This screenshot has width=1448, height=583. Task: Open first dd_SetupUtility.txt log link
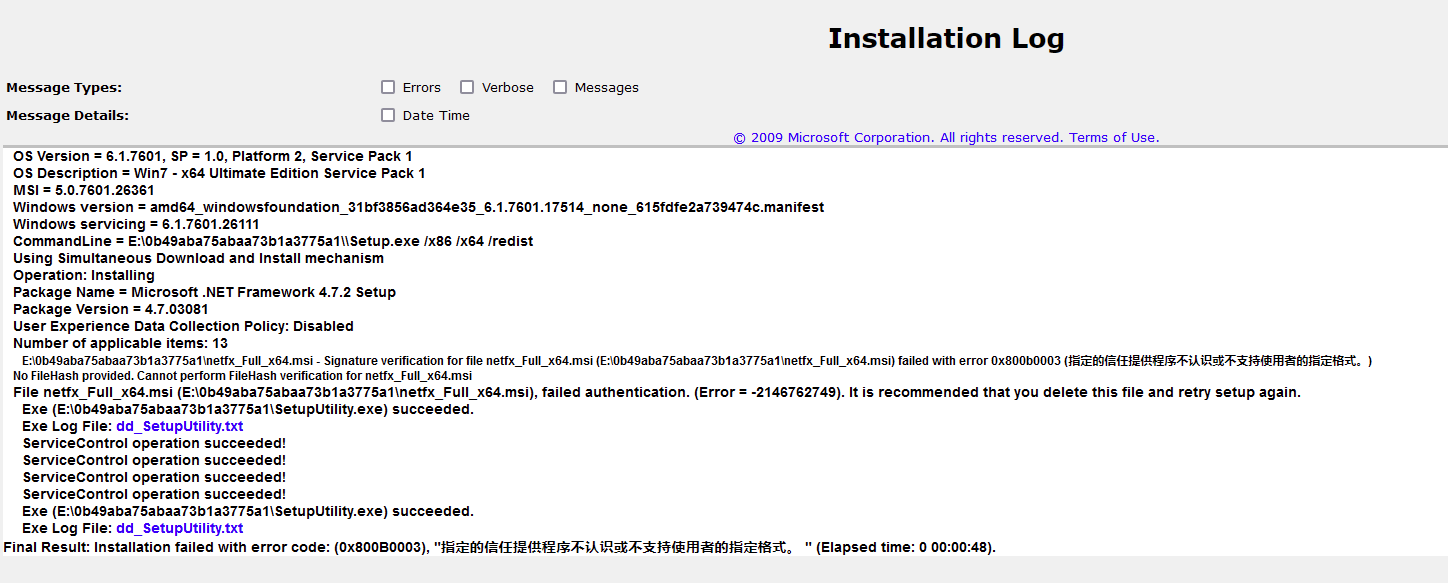tap(179, 426)
